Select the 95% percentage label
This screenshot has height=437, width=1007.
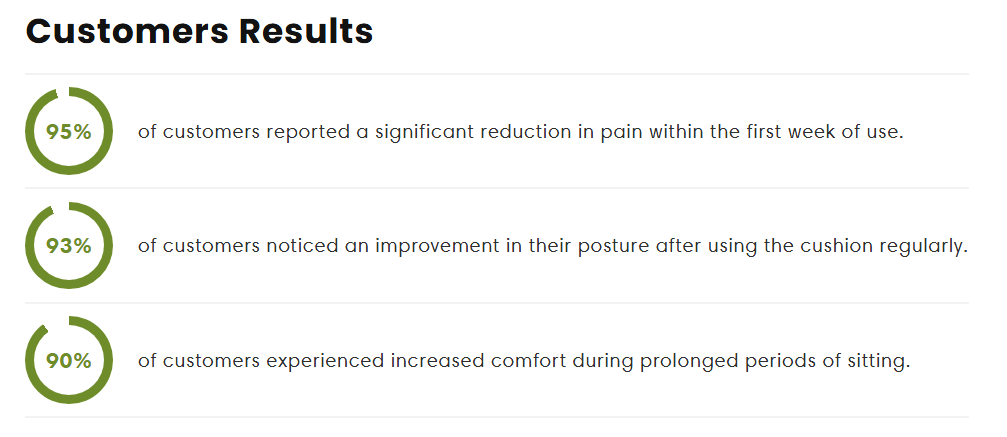coord(69,132)
